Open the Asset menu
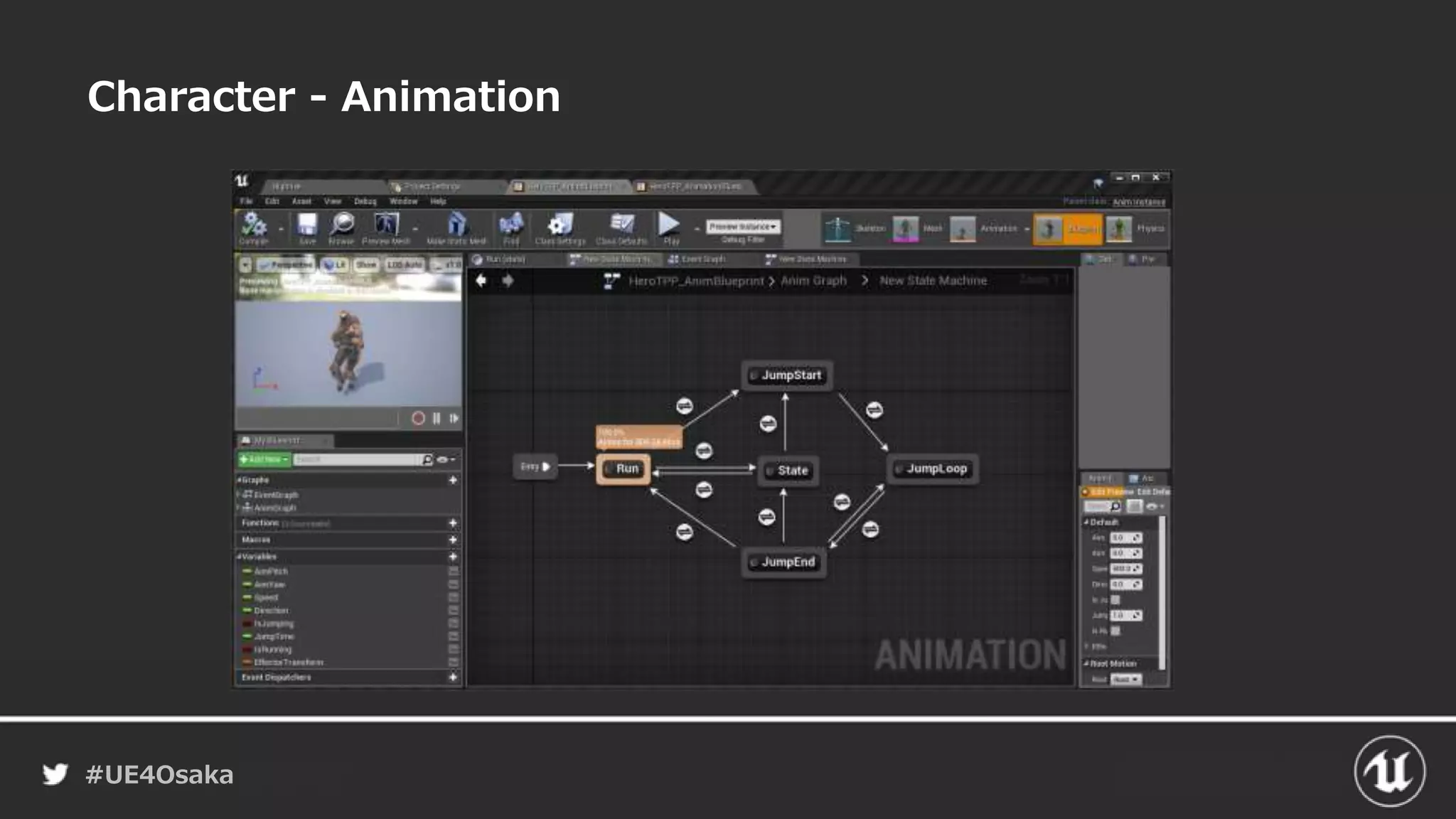The width and height of the screenshot is (1456, 819). coord(301,201)
